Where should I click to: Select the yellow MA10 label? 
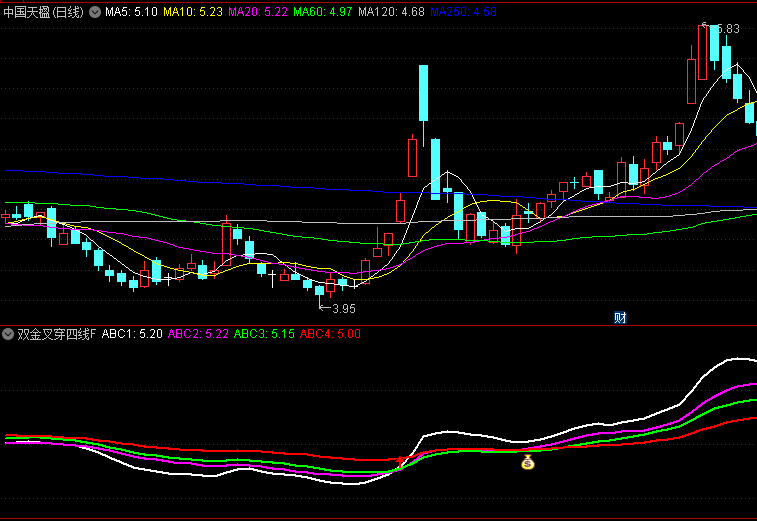(193, 12)
